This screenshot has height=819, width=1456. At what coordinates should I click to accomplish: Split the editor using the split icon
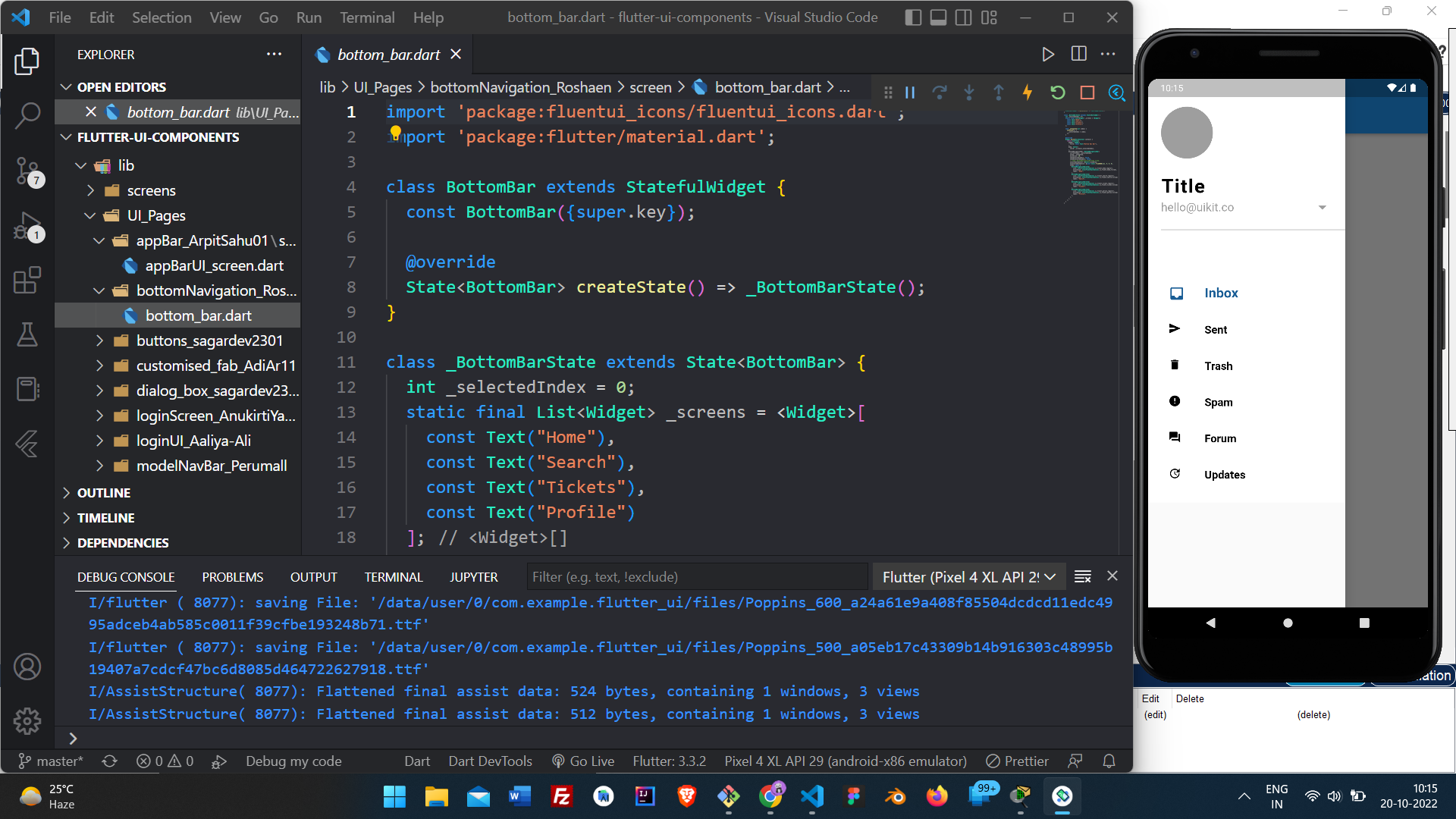pos(1078,54)
